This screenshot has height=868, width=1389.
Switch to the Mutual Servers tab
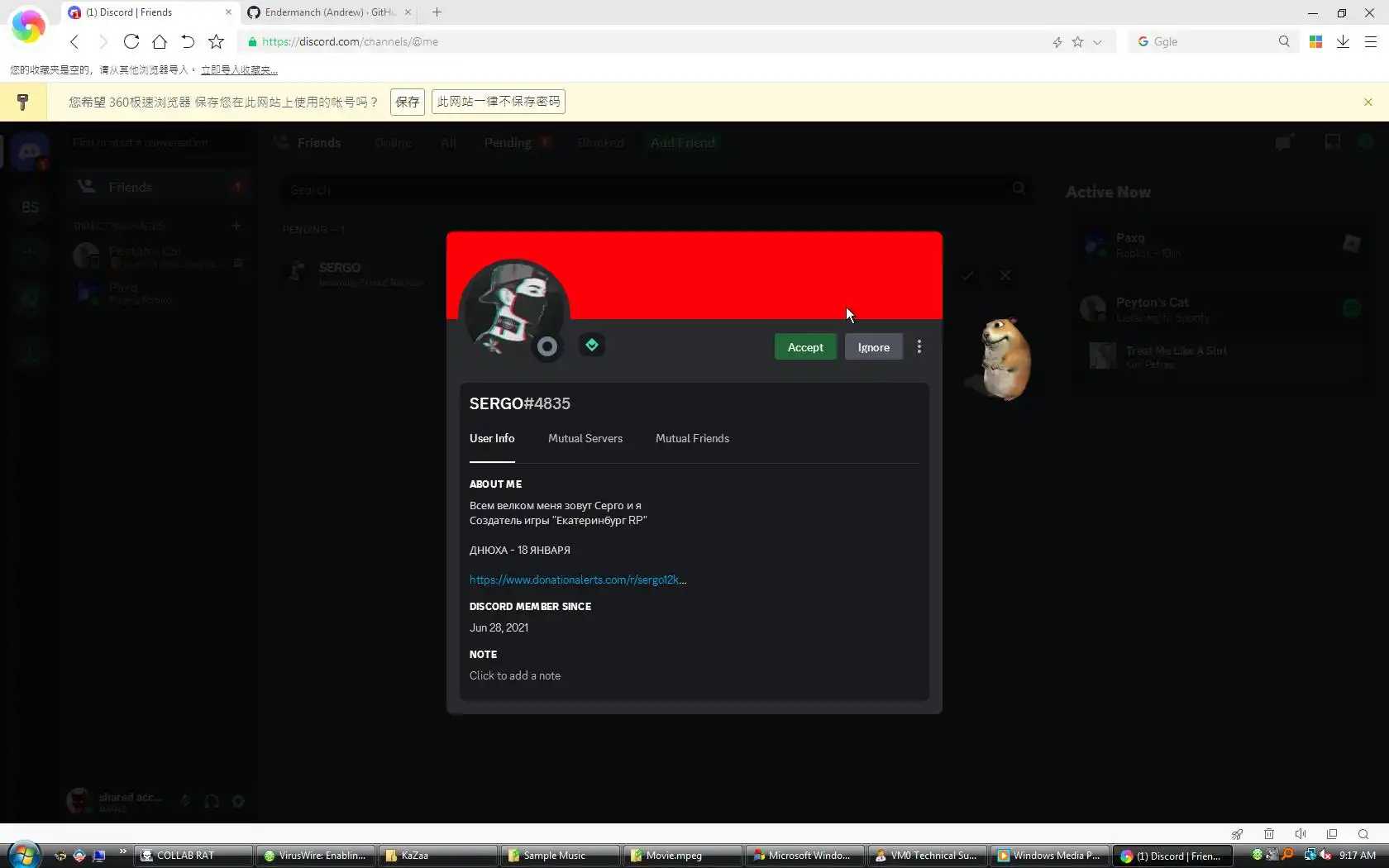(585, 438)
